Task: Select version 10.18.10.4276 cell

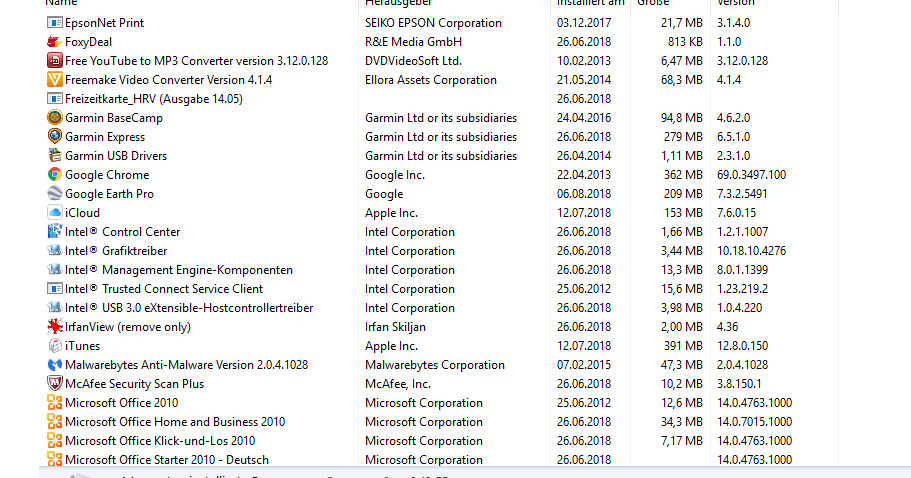Action: point(751,250)
